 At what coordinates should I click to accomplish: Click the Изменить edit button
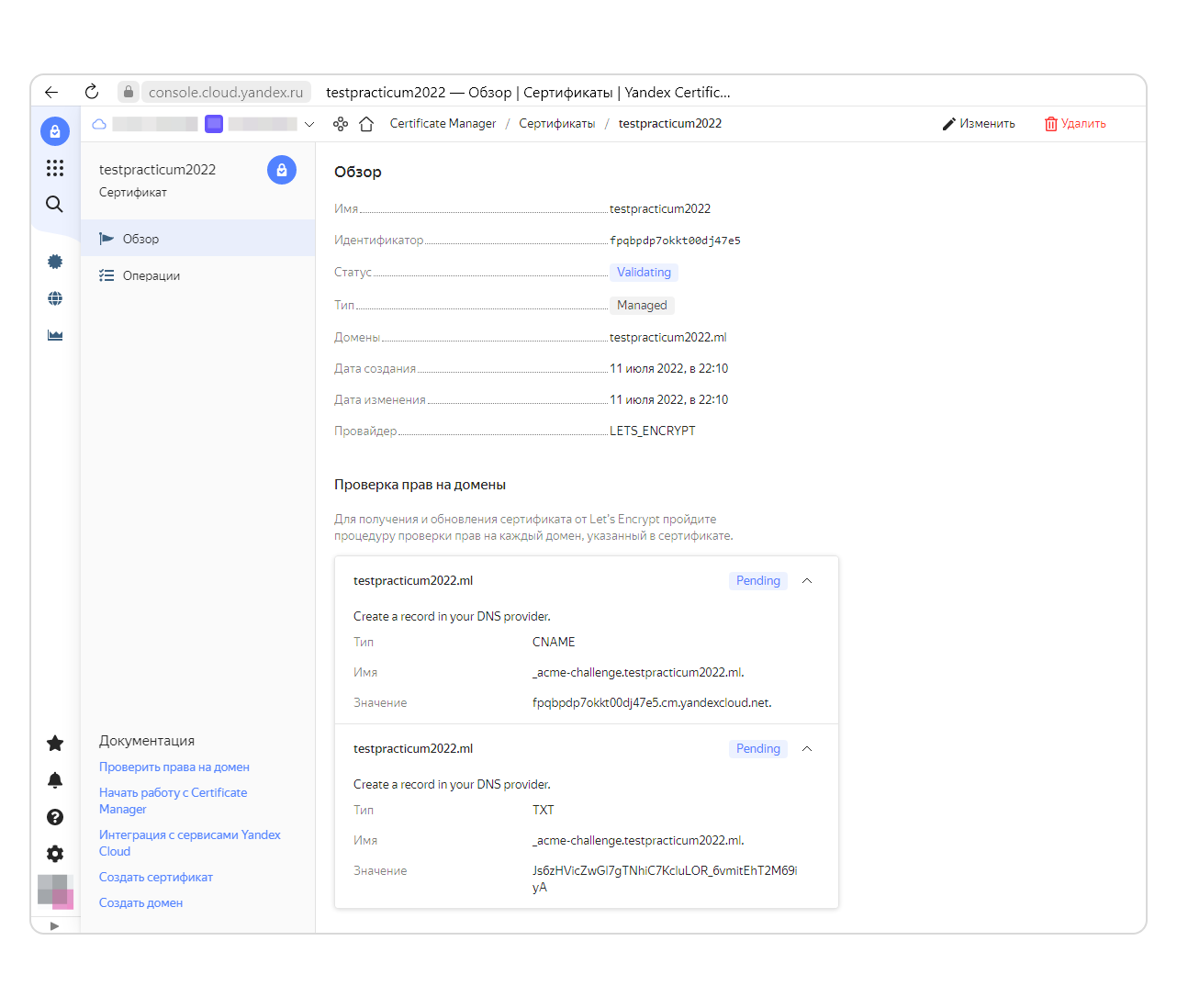click(979, 124)
